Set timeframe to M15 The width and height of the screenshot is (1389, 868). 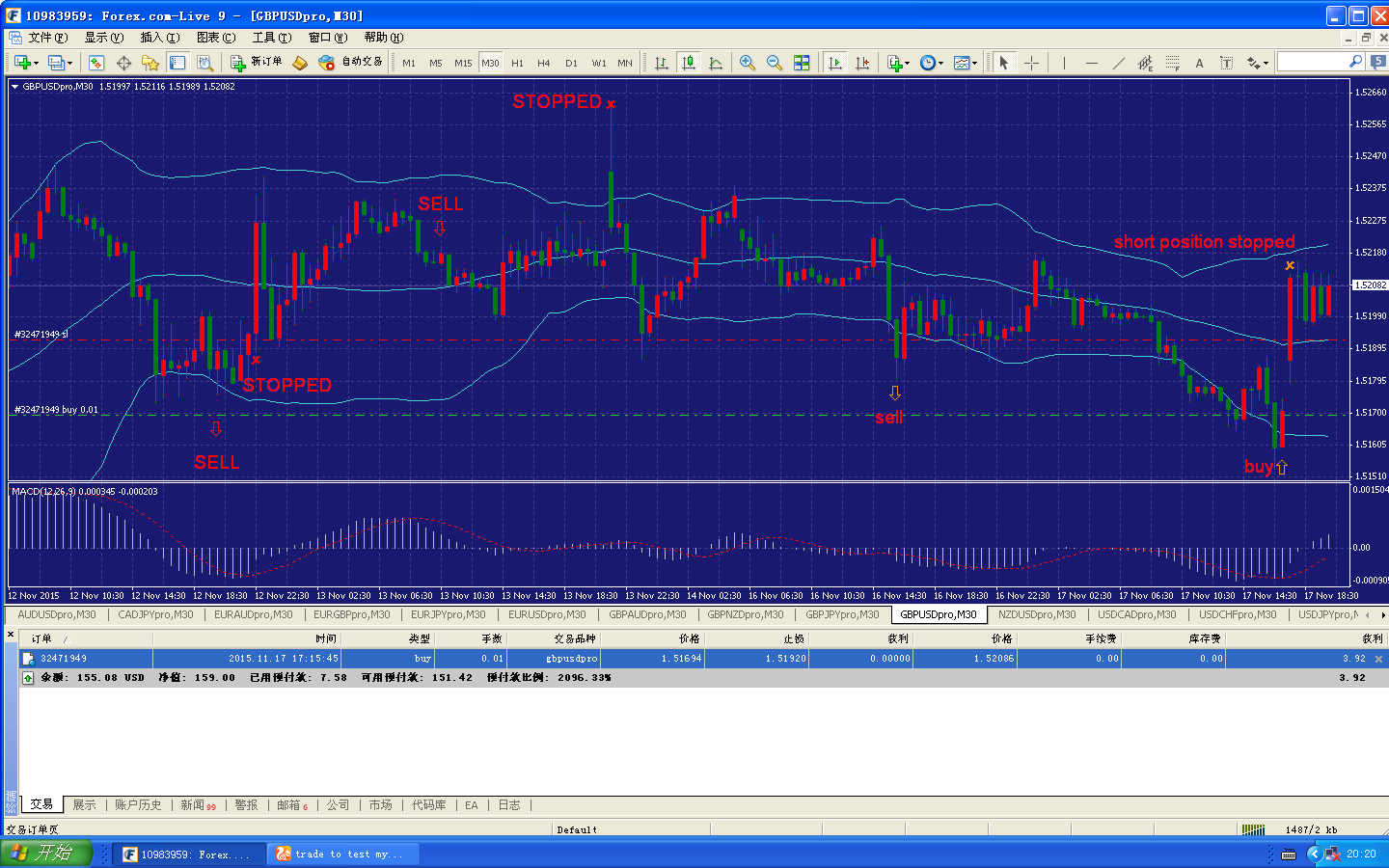[463, 63]
